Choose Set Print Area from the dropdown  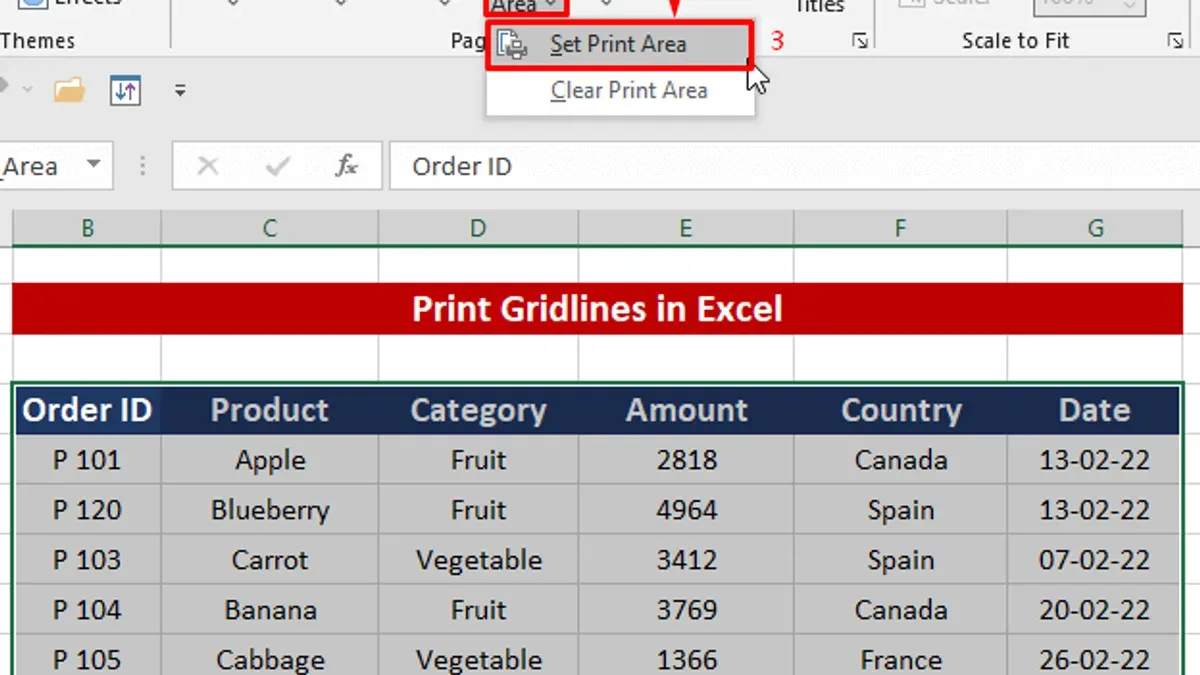tap(619, 45)
